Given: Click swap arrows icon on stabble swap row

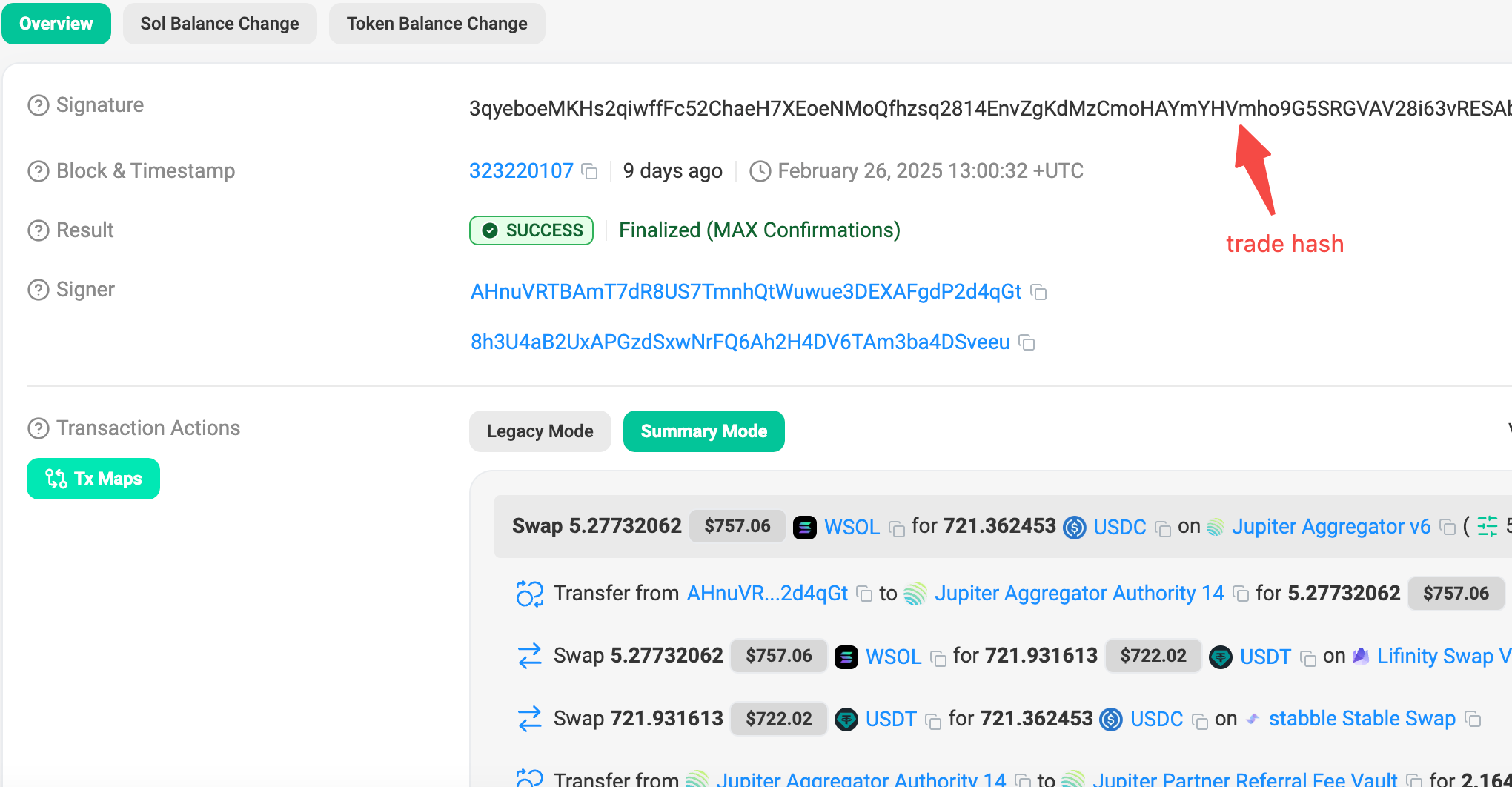Looking at the screenshot, I should point(530,720).
